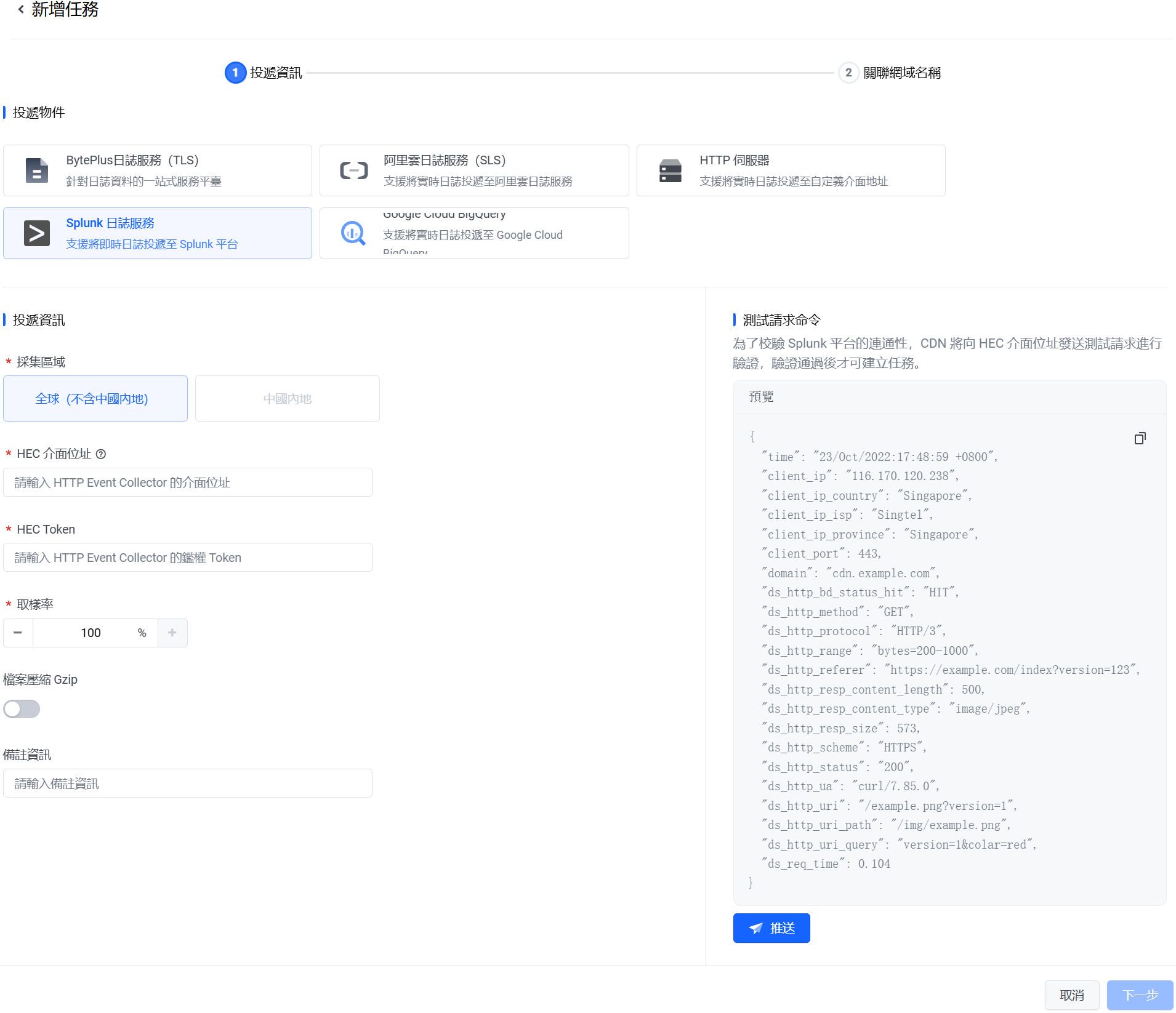Click the 取消 cancel button

[x=1071, y=995]
